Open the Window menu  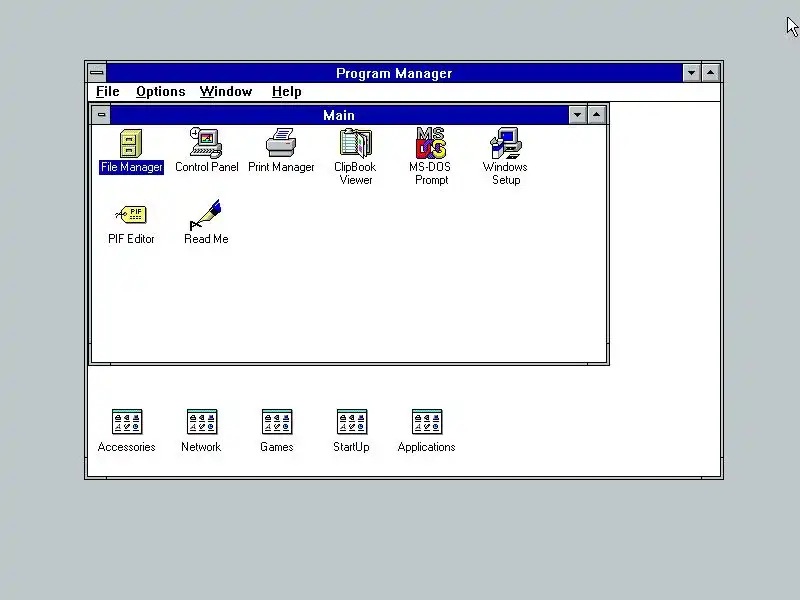pos(226,92)
